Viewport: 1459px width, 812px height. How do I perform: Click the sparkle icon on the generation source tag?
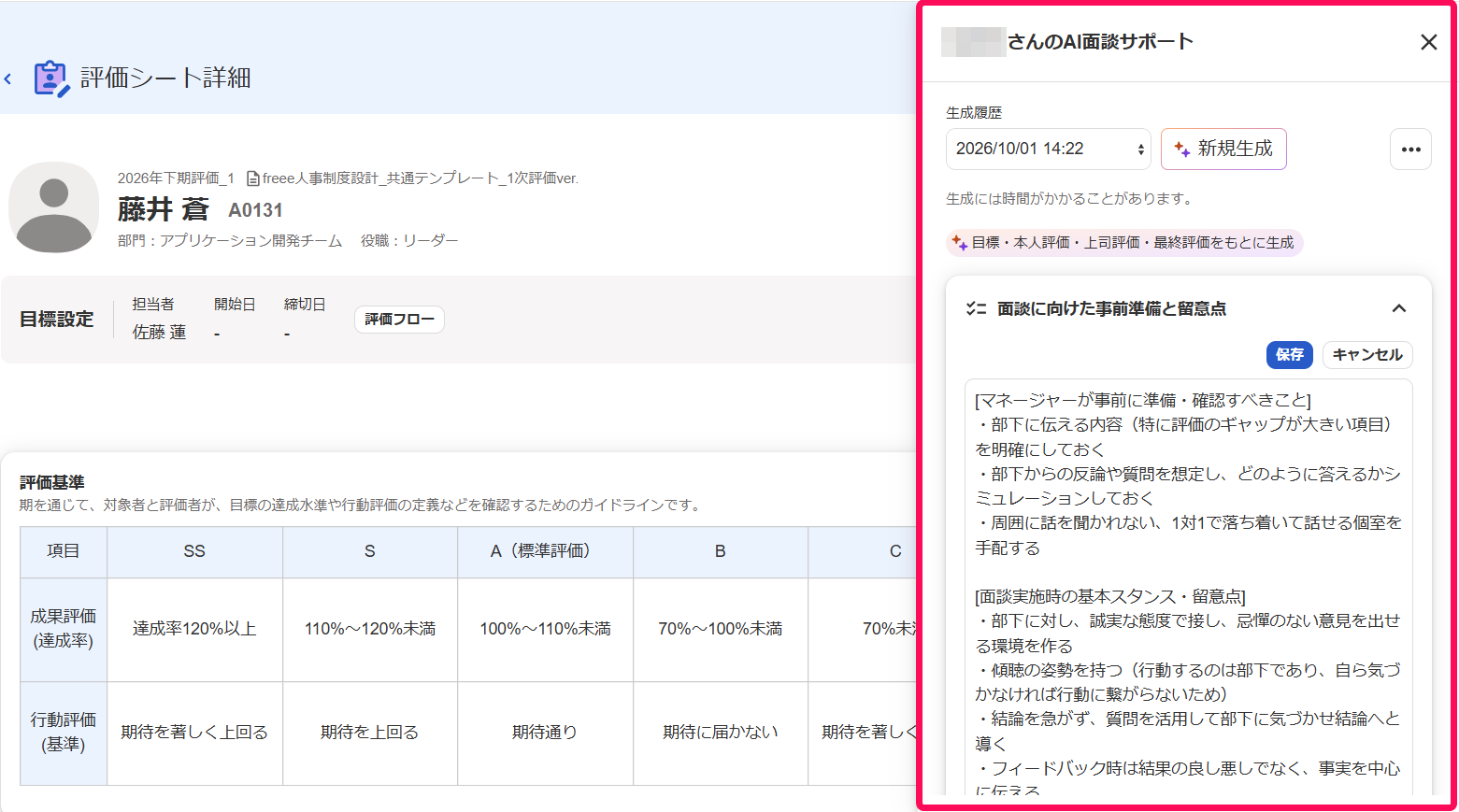point(960,243)
